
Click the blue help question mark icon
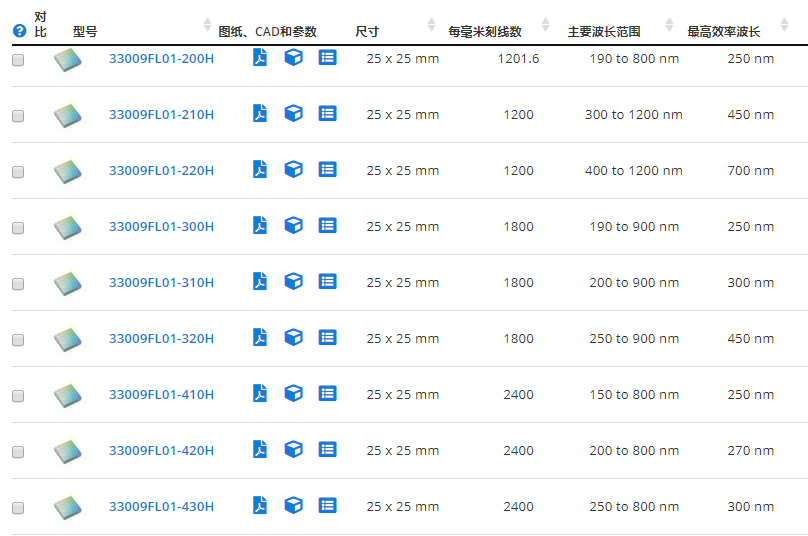[19, 31]
